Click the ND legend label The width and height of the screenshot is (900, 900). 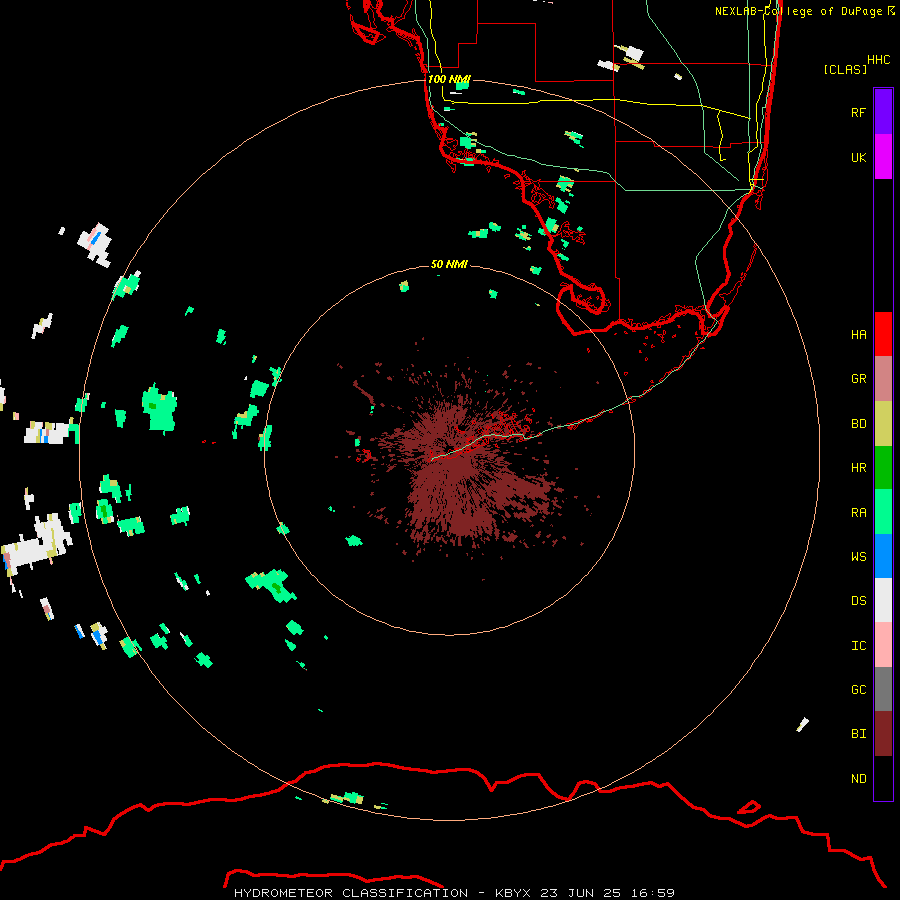(x=858, y=779)
